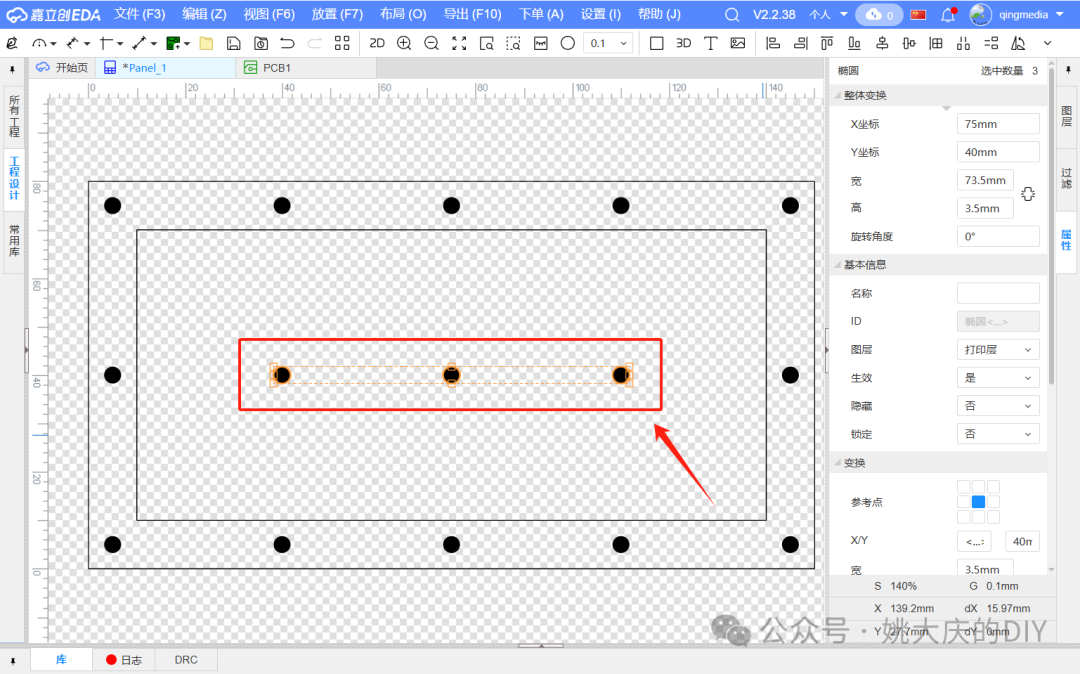Collapse the 整体变换 section
1080x674 pixels.
point(838,95)
